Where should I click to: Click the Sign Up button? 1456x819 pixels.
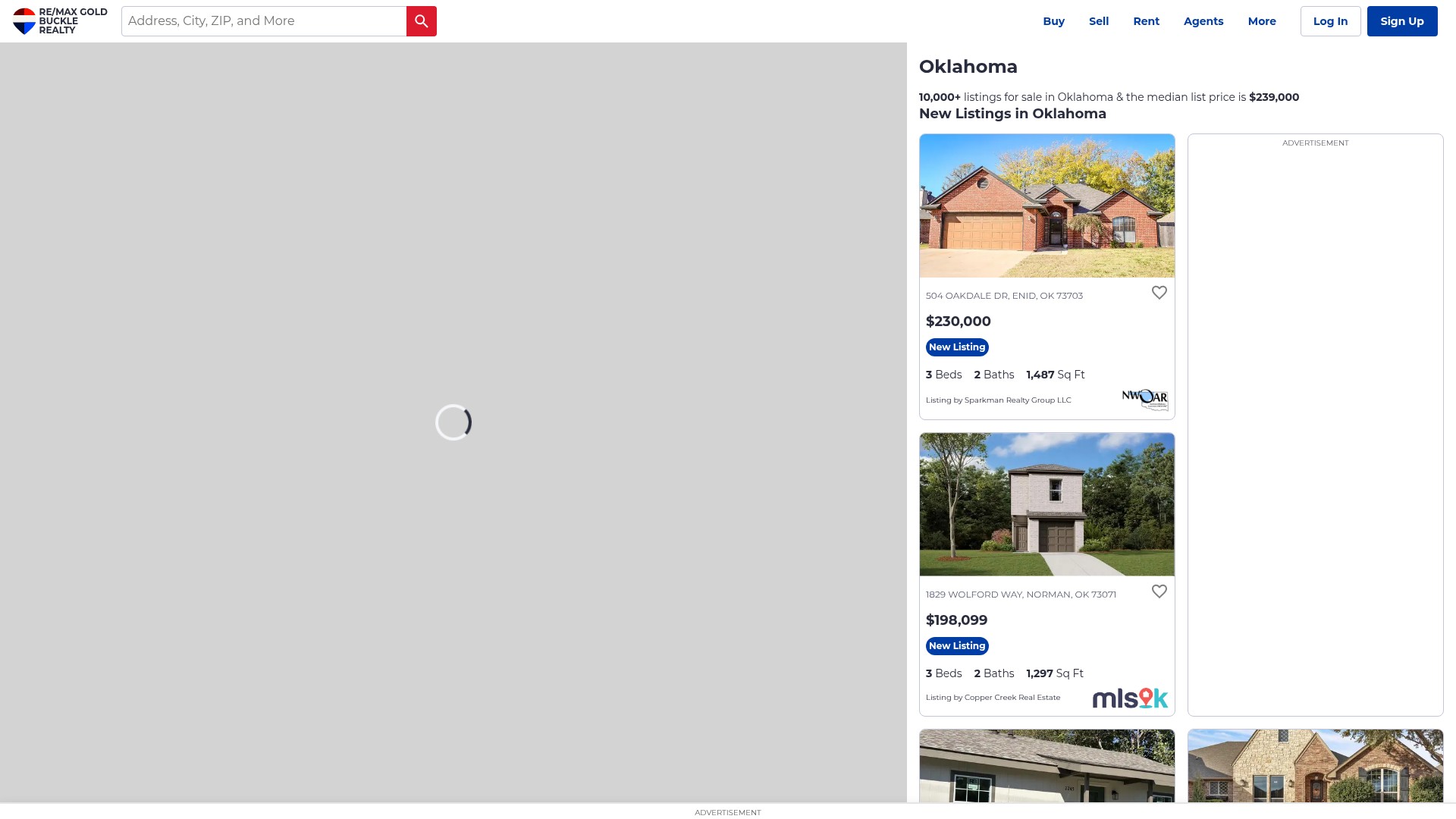(1402, 21)
